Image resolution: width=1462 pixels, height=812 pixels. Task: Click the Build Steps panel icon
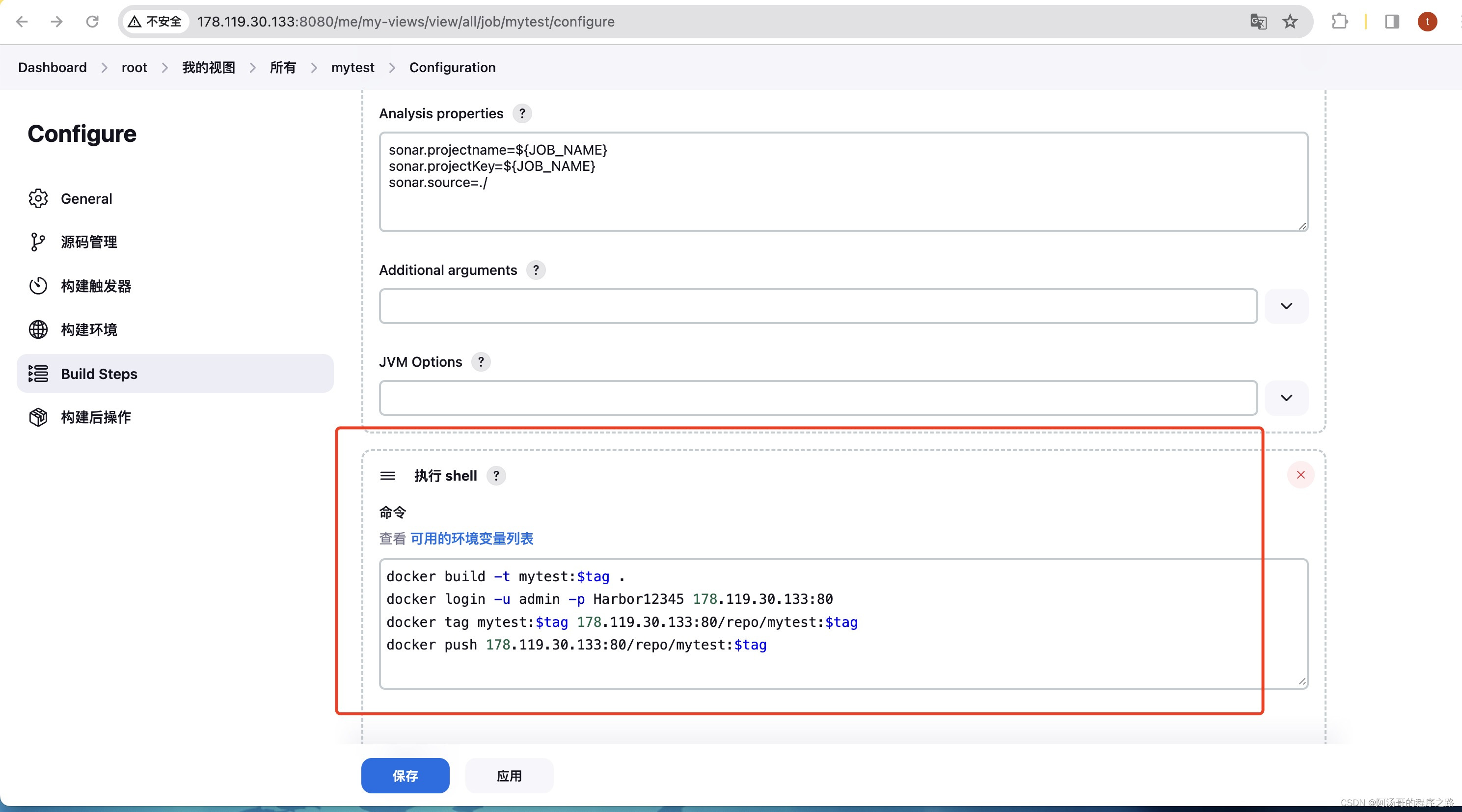pyautogui.click(x=39, y=373)
